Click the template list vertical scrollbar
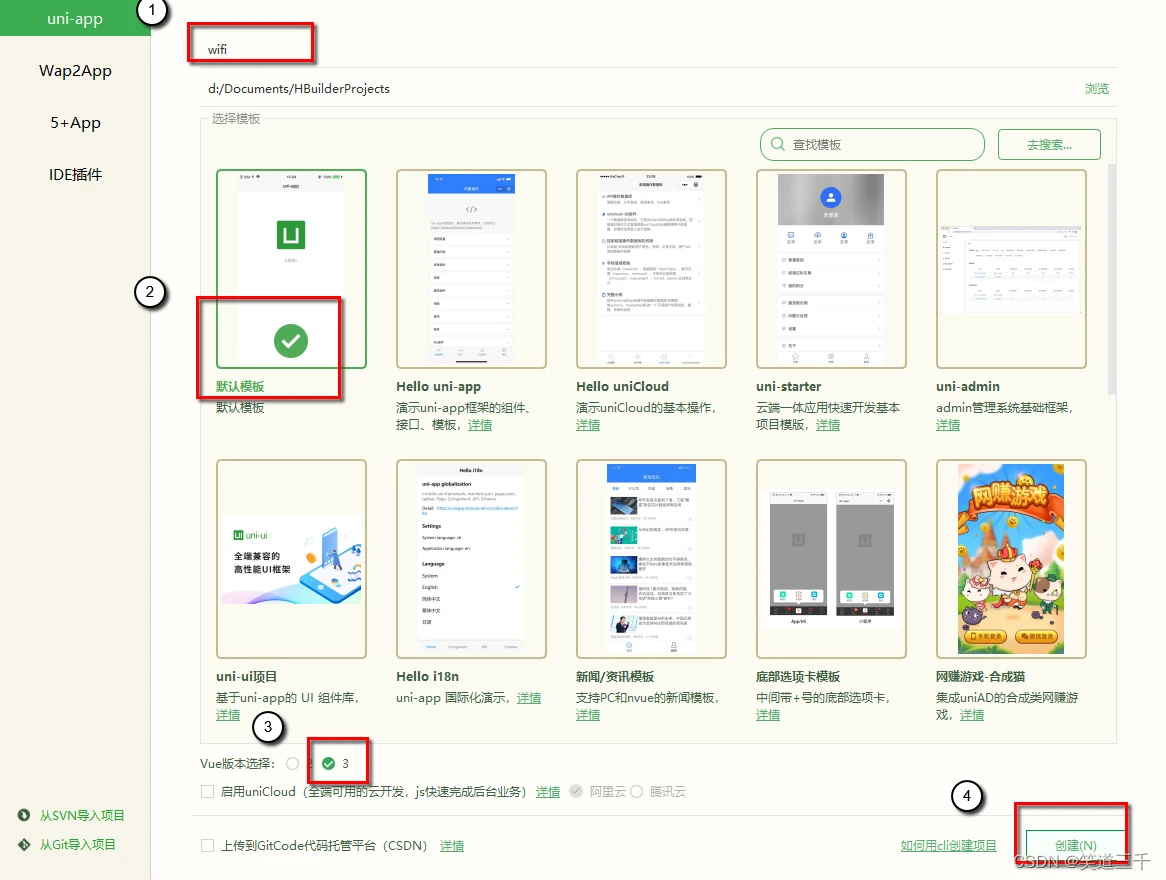1166x880 pixels. tap(1112, 279)
